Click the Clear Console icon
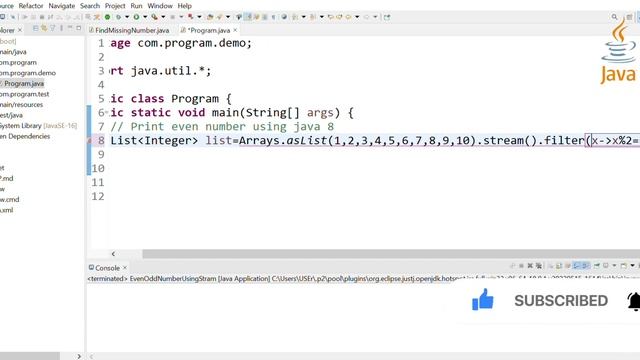The image size is (640, 360). [551, 266]
